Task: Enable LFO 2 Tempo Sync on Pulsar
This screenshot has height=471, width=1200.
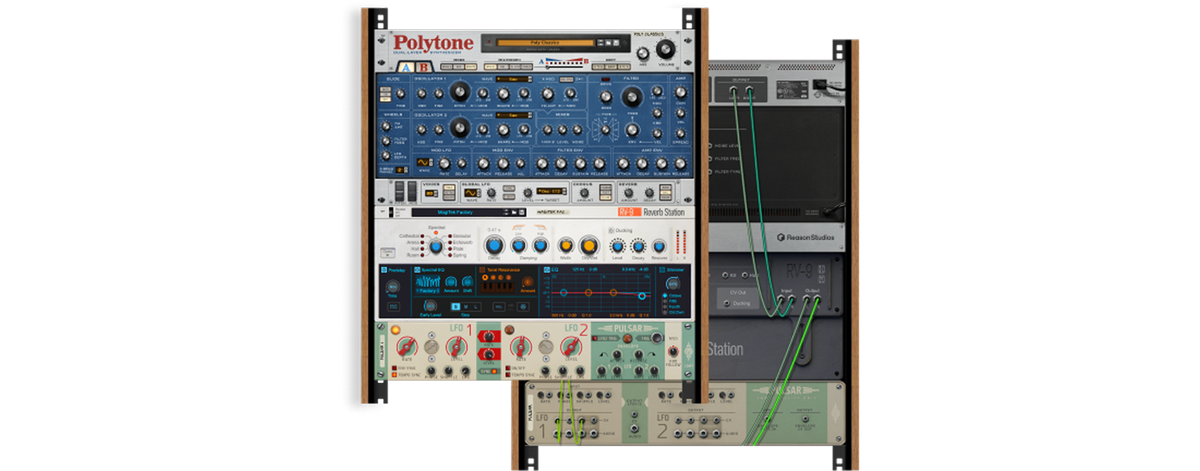Action: (x=510, y=375)
